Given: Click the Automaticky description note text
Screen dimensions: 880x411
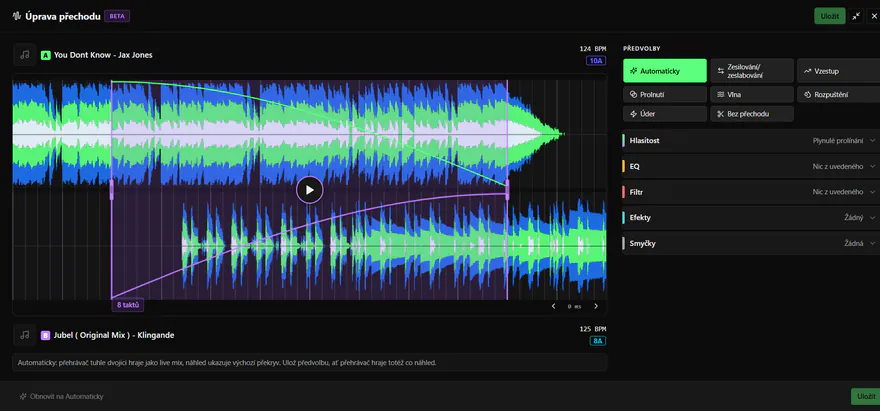Looking at the screenshot, I should (x=227, y=363).
